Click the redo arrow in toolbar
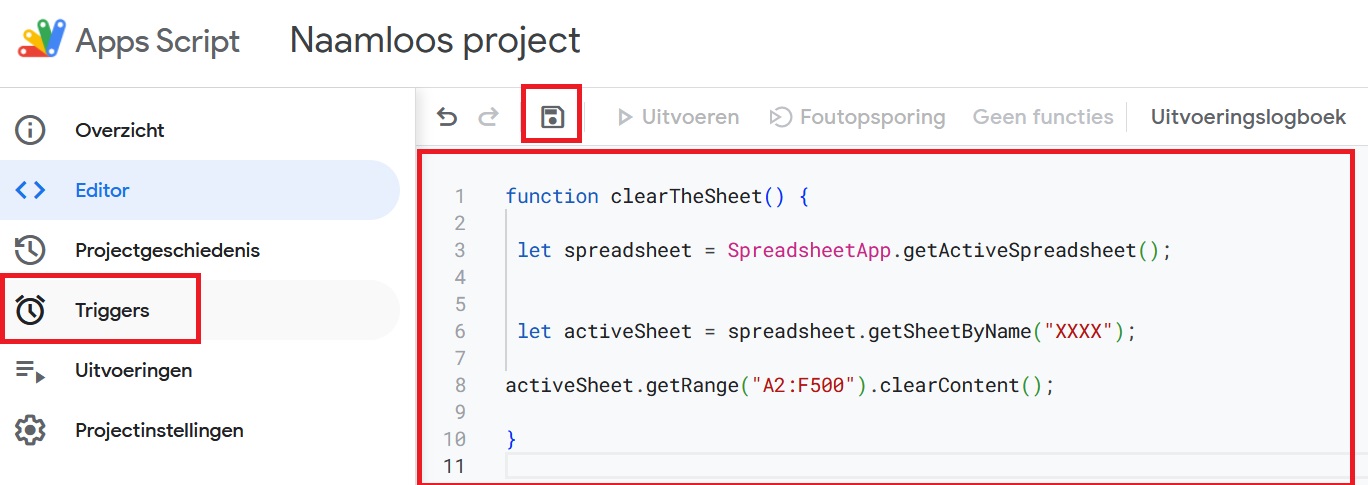 coord(488,118)
